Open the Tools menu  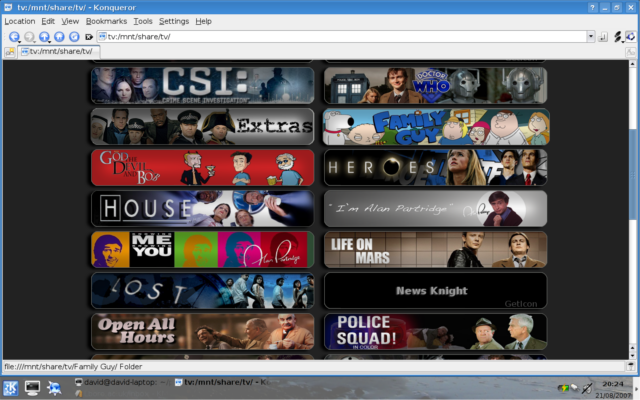pyautogui.click(x=143, y=21)
